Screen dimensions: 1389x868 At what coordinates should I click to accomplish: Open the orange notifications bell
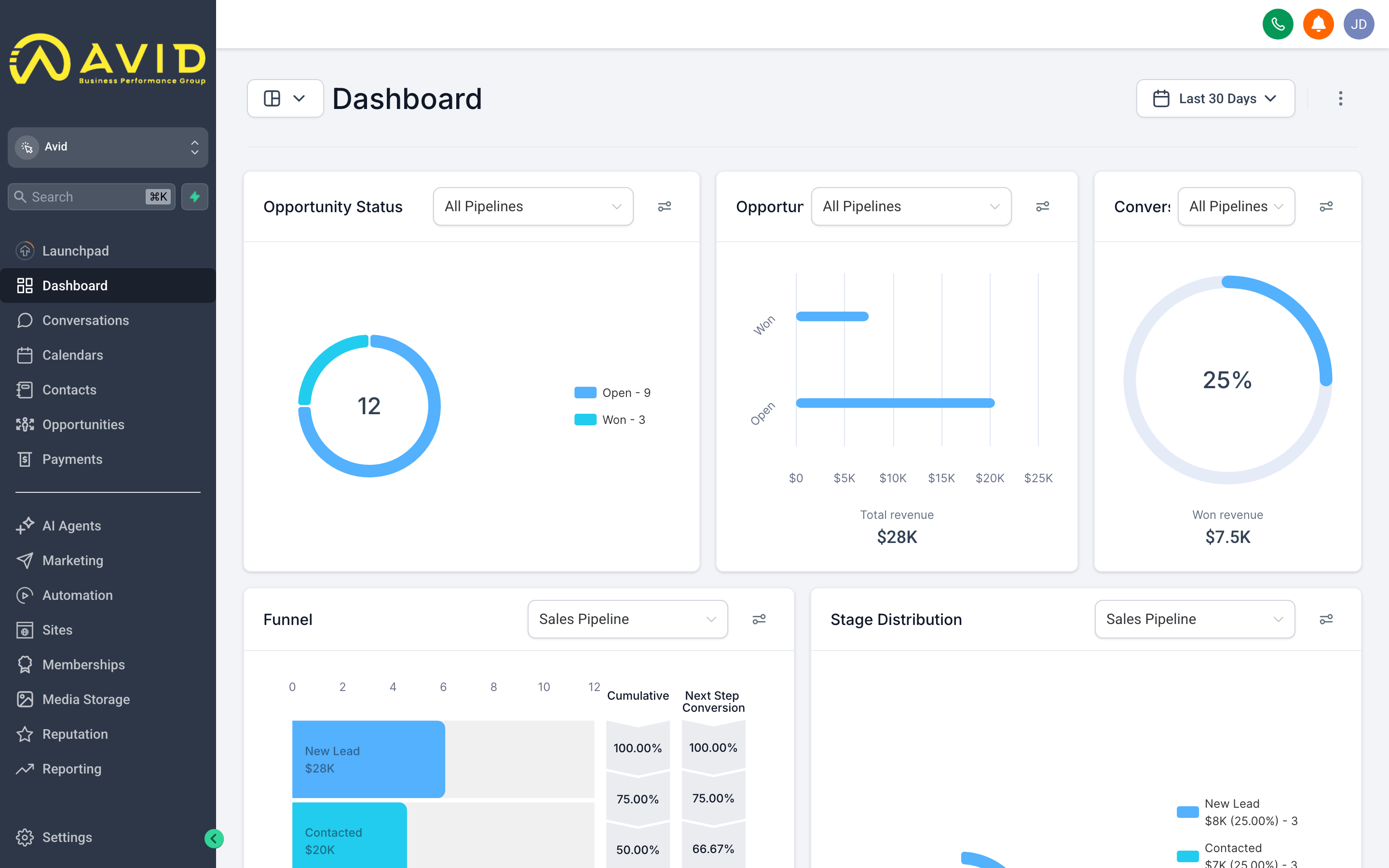point(1319,24)
